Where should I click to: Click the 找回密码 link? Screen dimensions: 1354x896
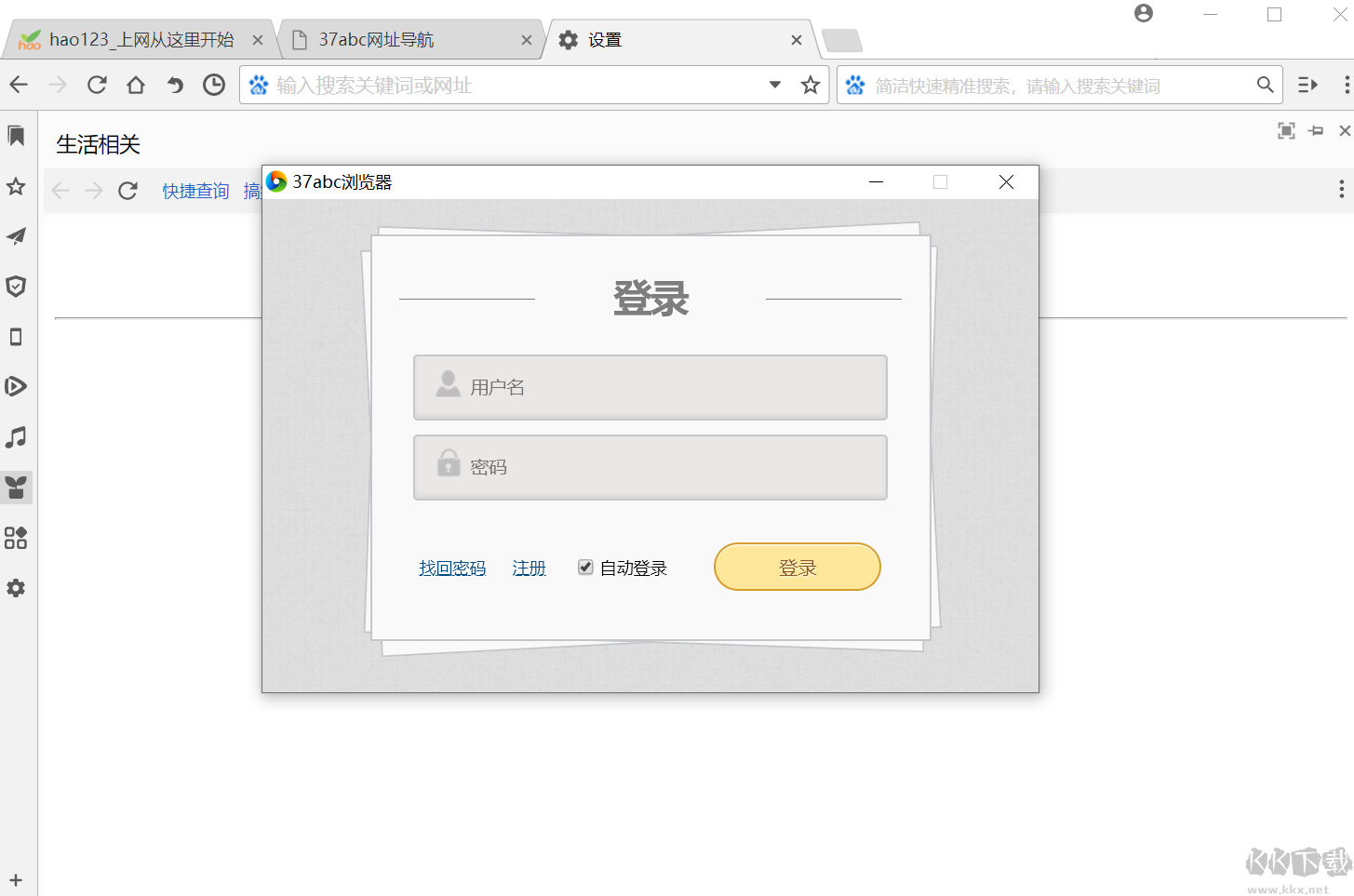(x=452, y=568)
